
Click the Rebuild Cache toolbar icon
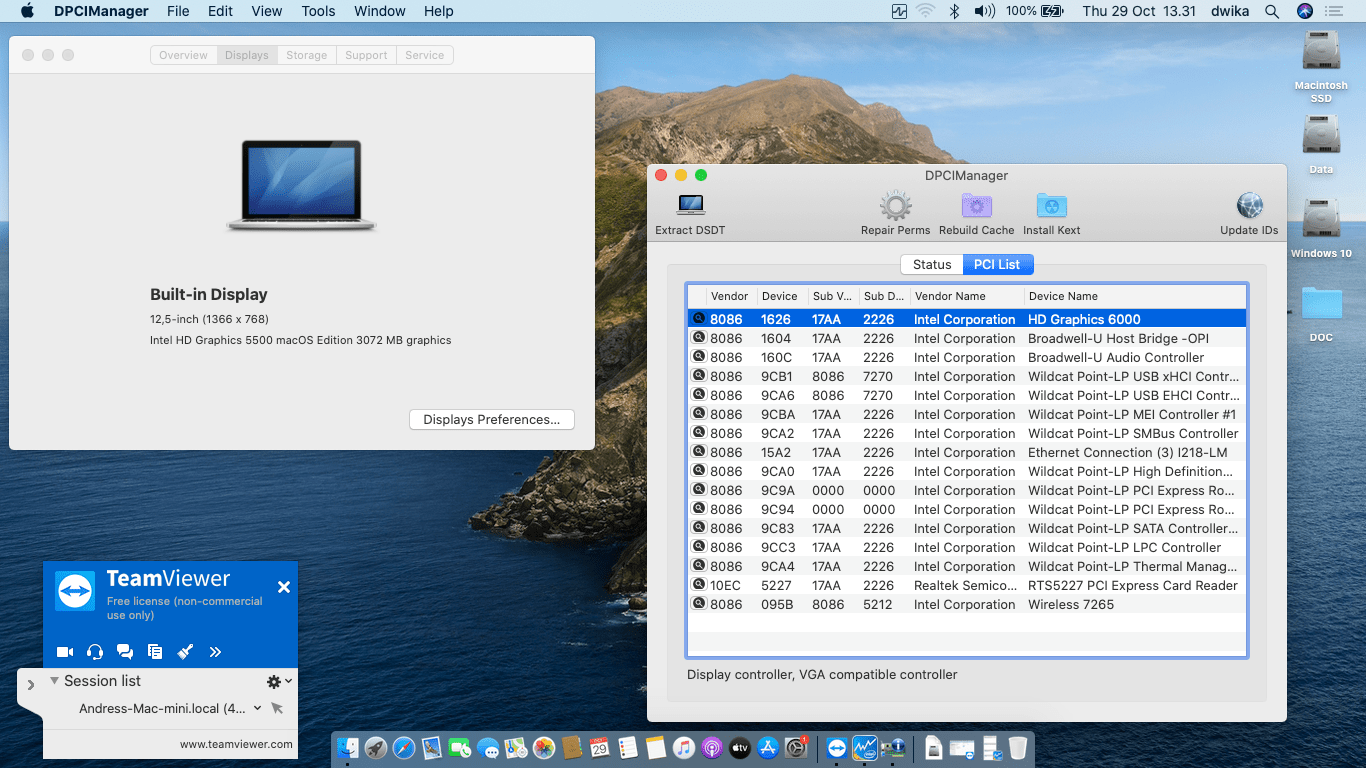(x=976, y=205)
